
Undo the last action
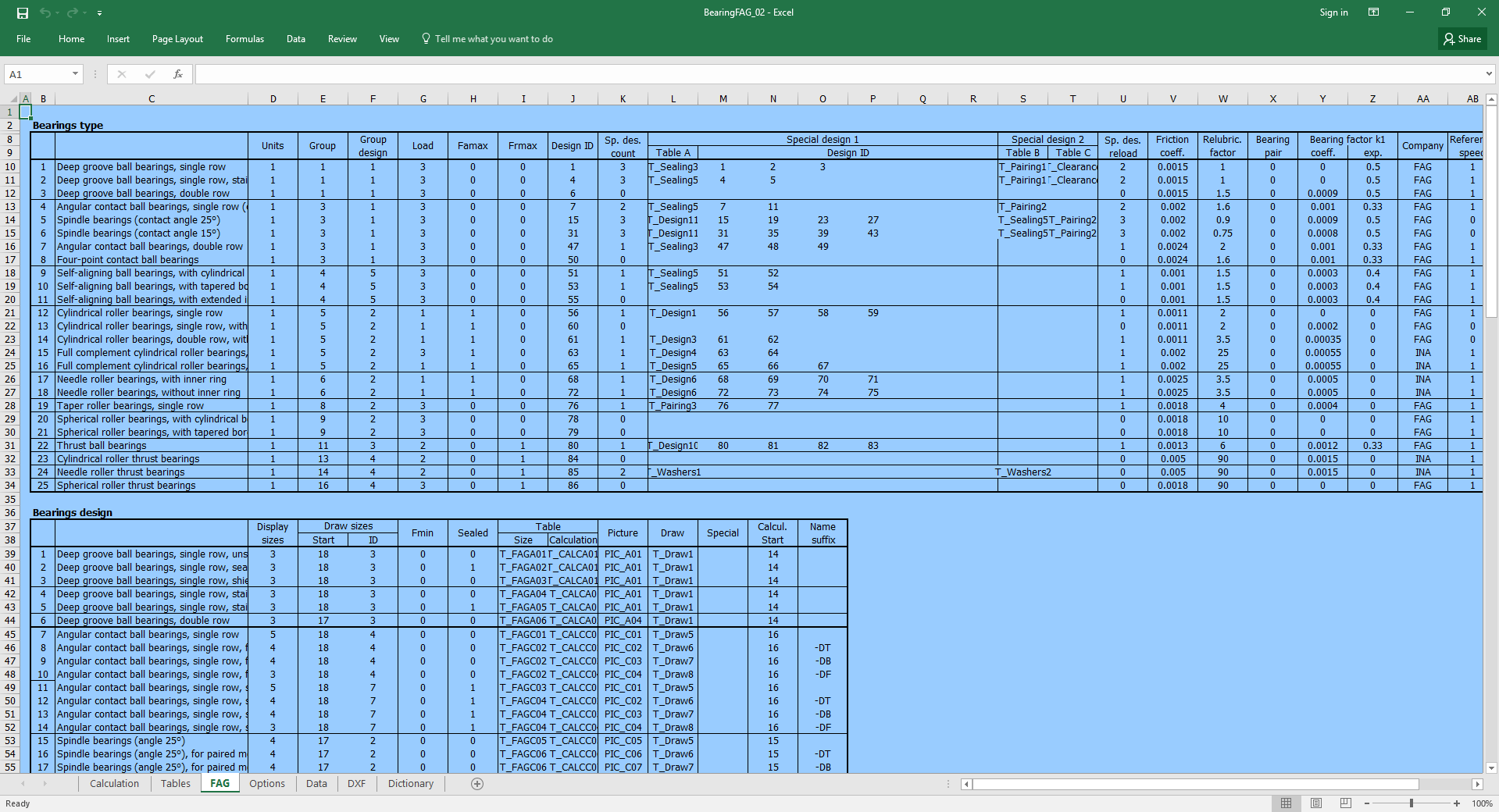(x=47, y=12)
